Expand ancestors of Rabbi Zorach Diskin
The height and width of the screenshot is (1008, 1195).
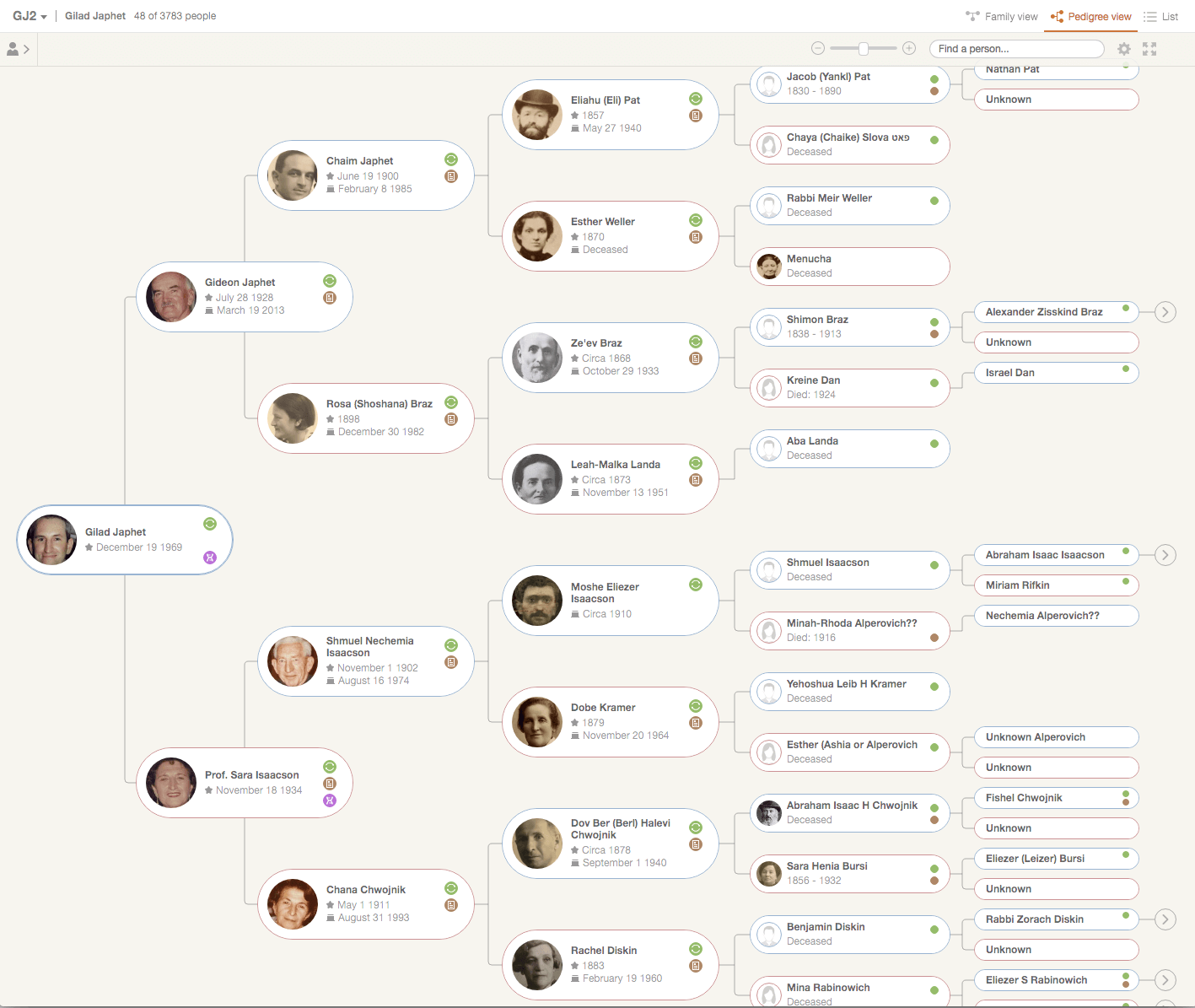(x=1165, y=919)
